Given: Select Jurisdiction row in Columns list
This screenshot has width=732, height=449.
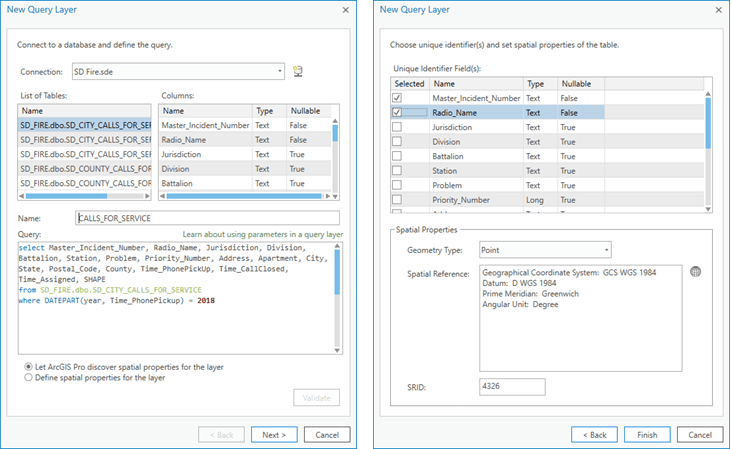Looking at the screenshot, I should click(245, 154).
